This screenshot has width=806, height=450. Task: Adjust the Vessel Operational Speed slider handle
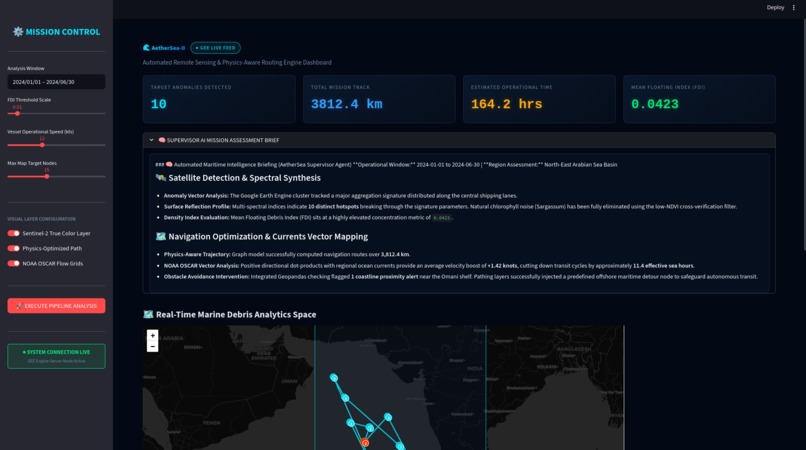pos(42,145)
